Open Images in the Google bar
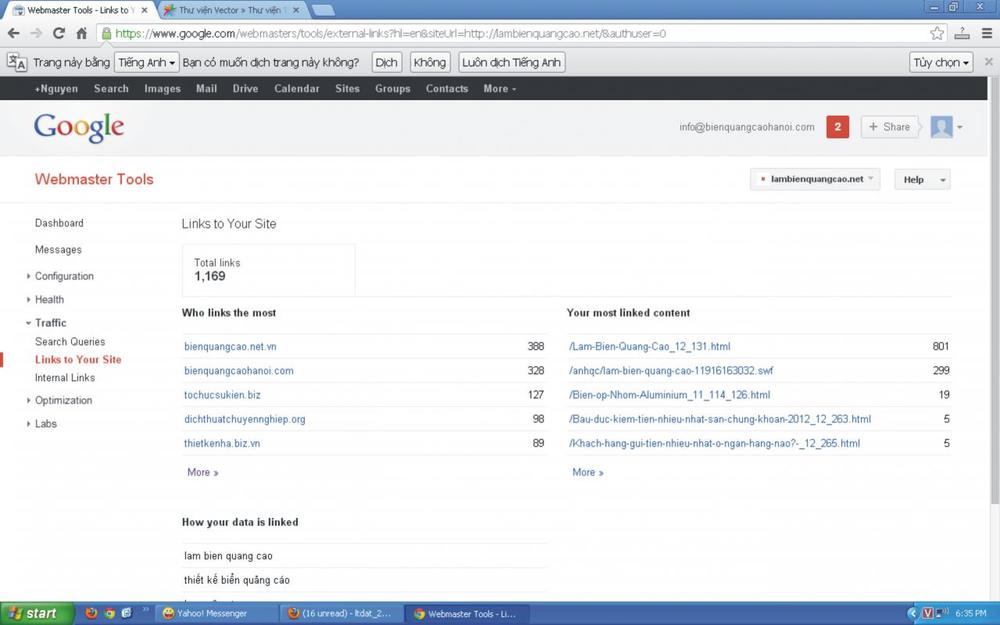The image size is (1000, 625). pos(163,89)
